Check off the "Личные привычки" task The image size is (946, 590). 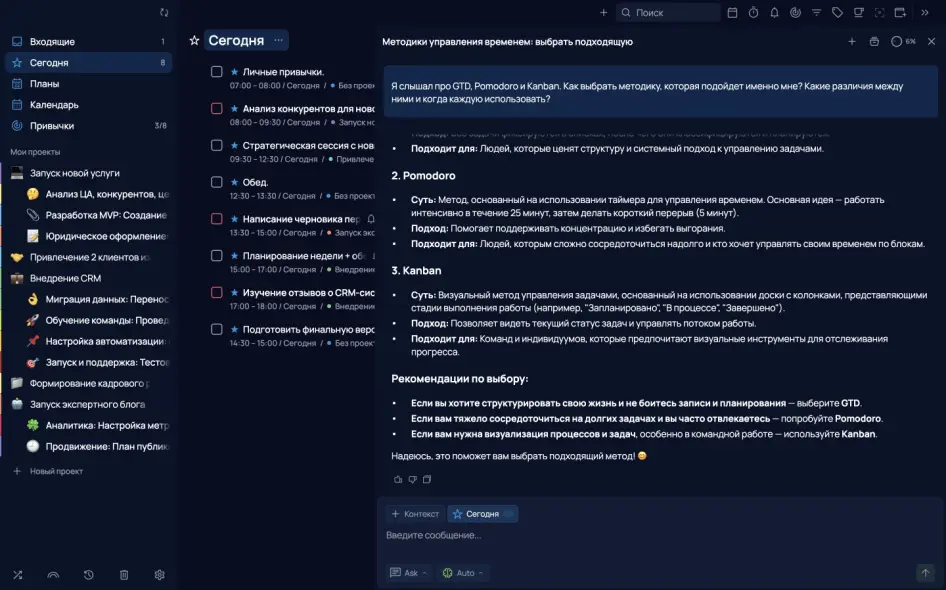[216, 72]
